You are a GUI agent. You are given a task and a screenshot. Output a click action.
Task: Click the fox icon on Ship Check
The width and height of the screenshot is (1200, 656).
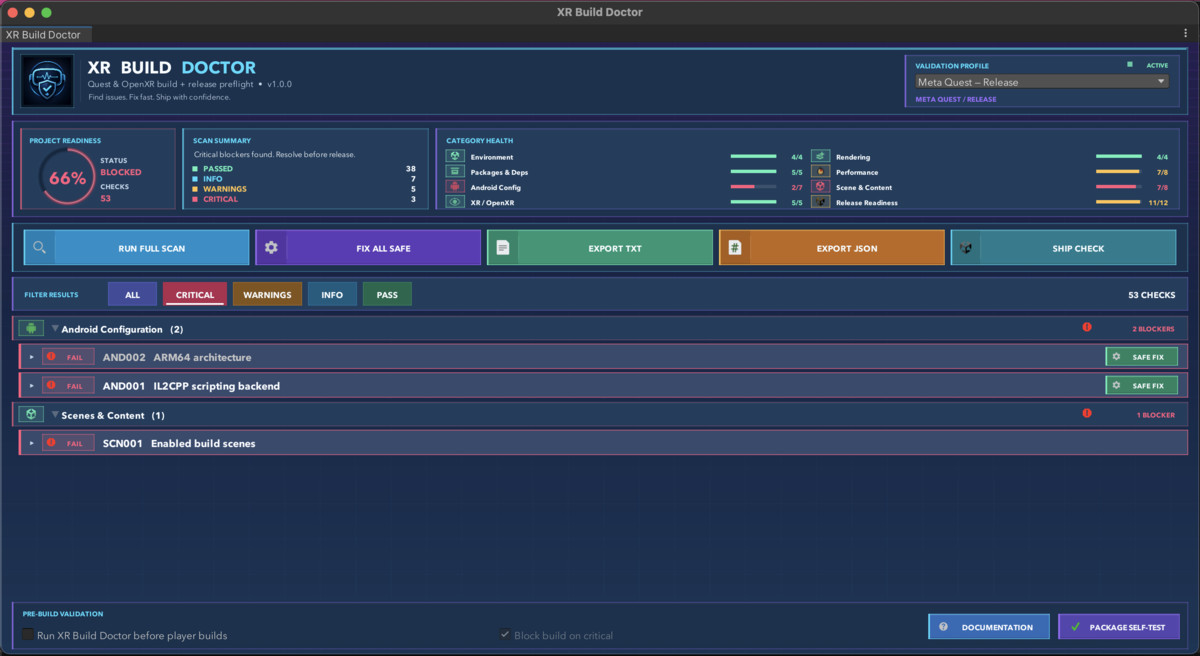(966, 247)
